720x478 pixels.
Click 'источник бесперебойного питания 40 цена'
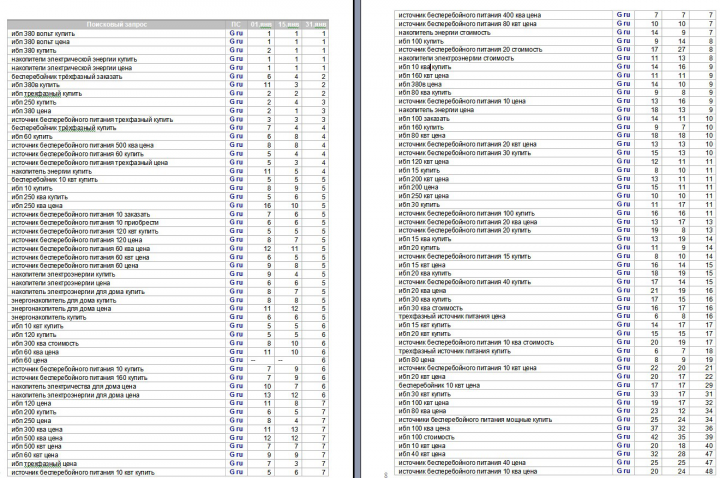(x=461, y=463)
